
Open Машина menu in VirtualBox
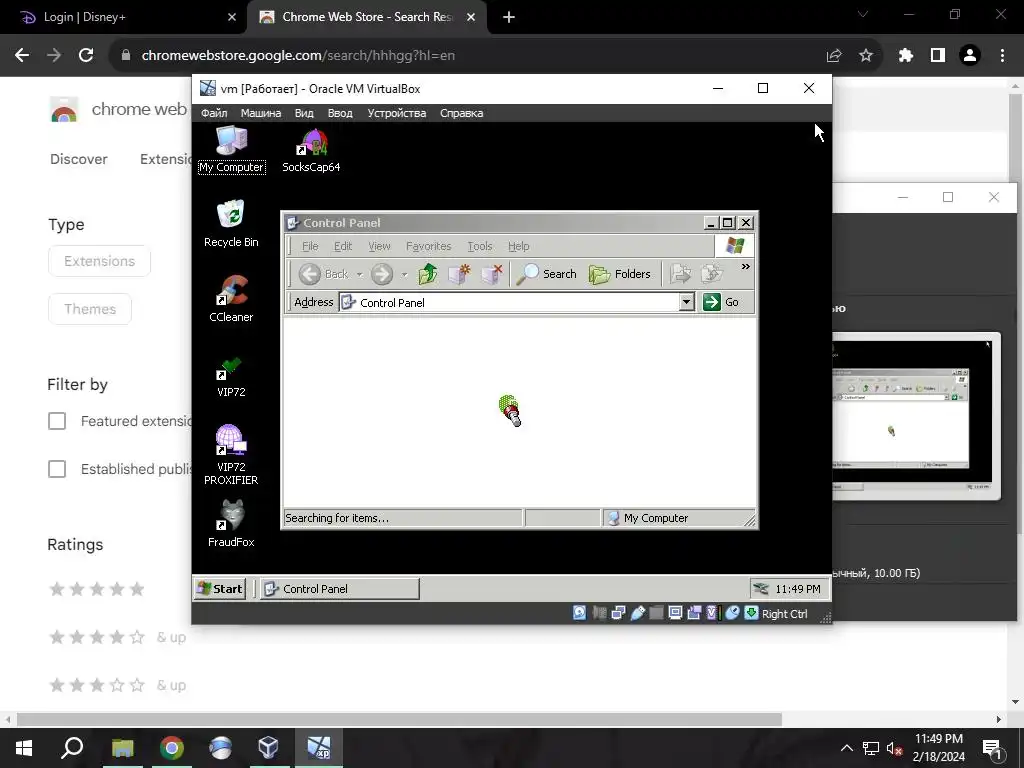point(261,113)
